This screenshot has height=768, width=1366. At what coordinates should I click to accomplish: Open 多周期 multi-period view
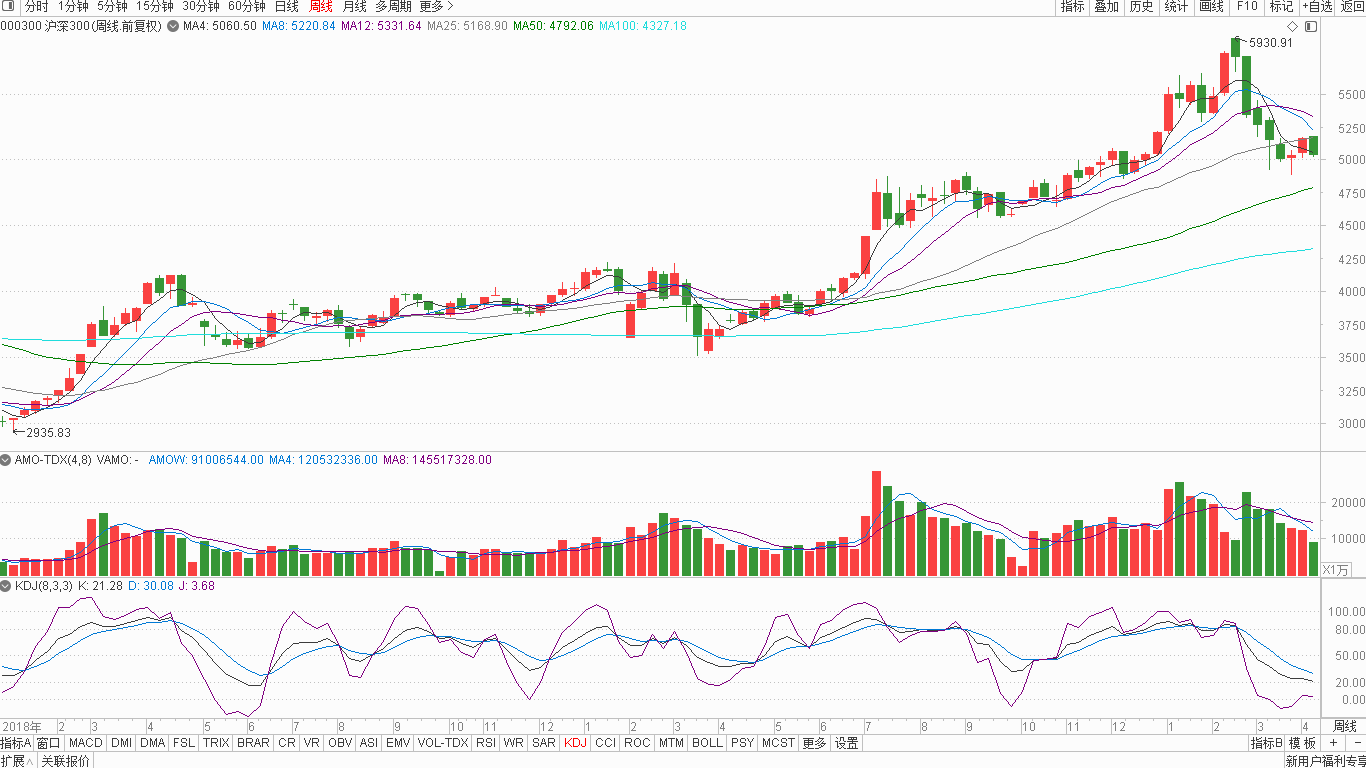393,6
